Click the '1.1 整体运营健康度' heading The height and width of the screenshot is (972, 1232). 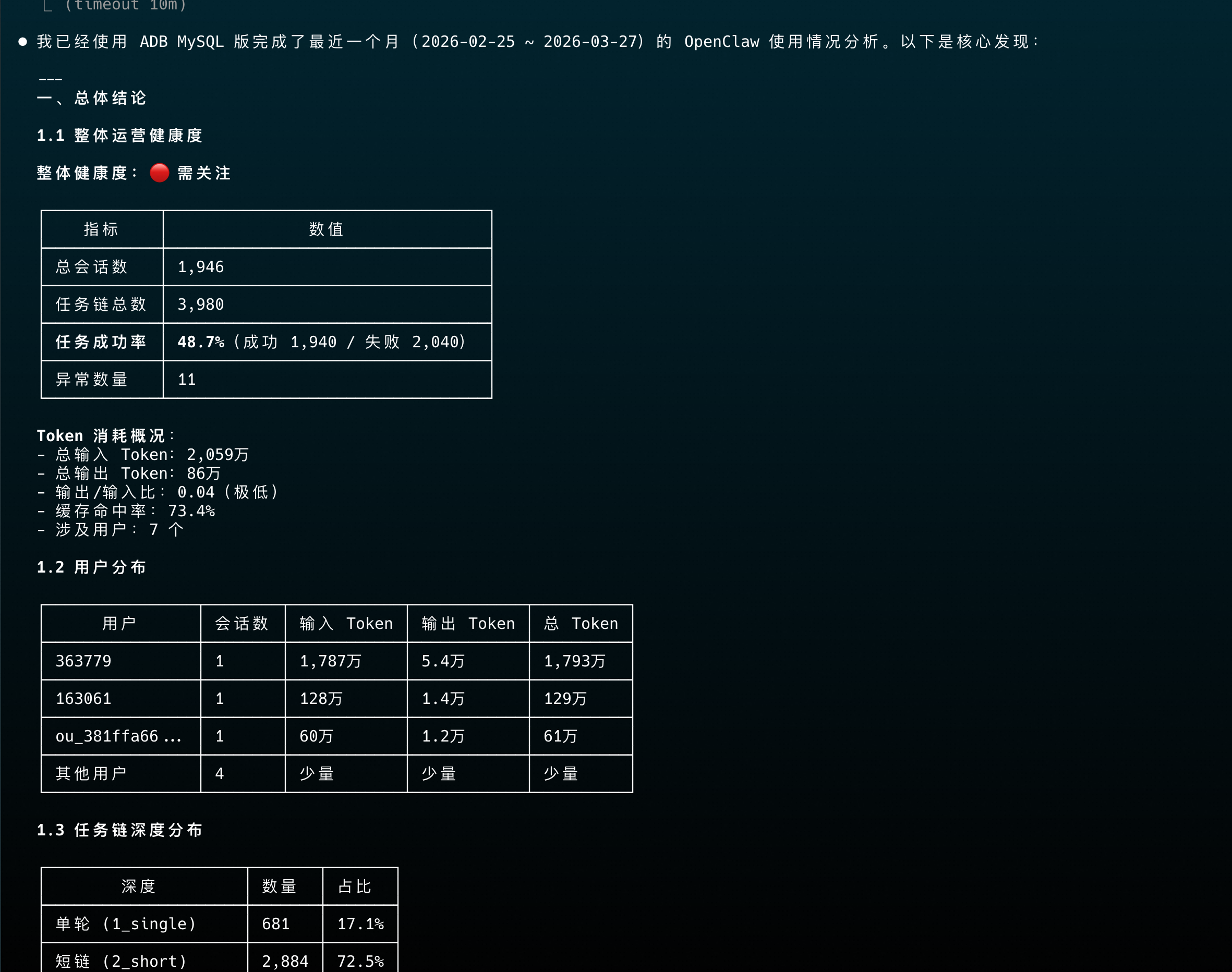pyautogui.click(x=119, y=136)
